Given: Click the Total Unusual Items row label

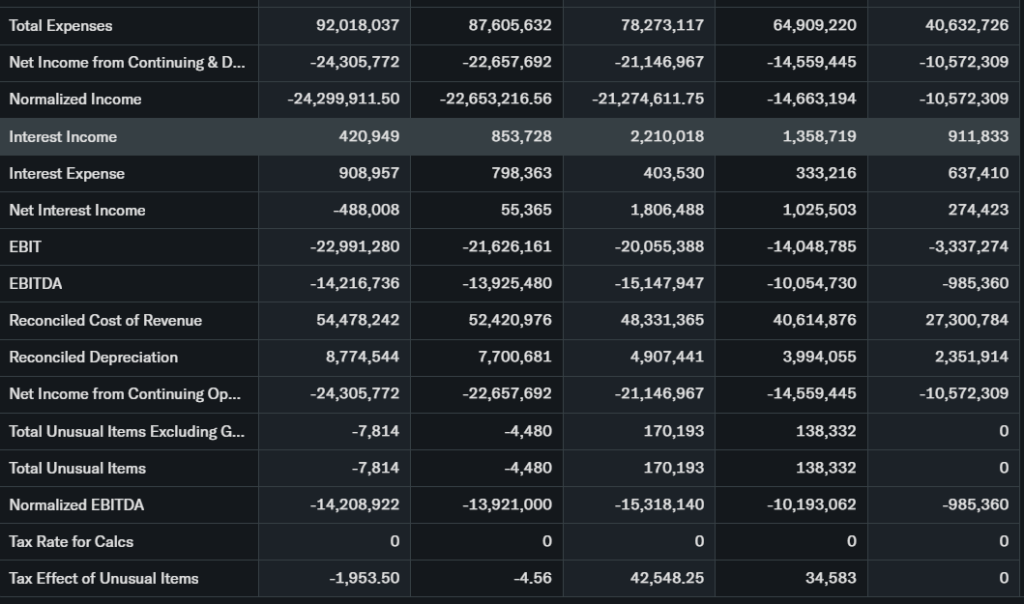Looking at the screenshot, I should tap(77, 468).
